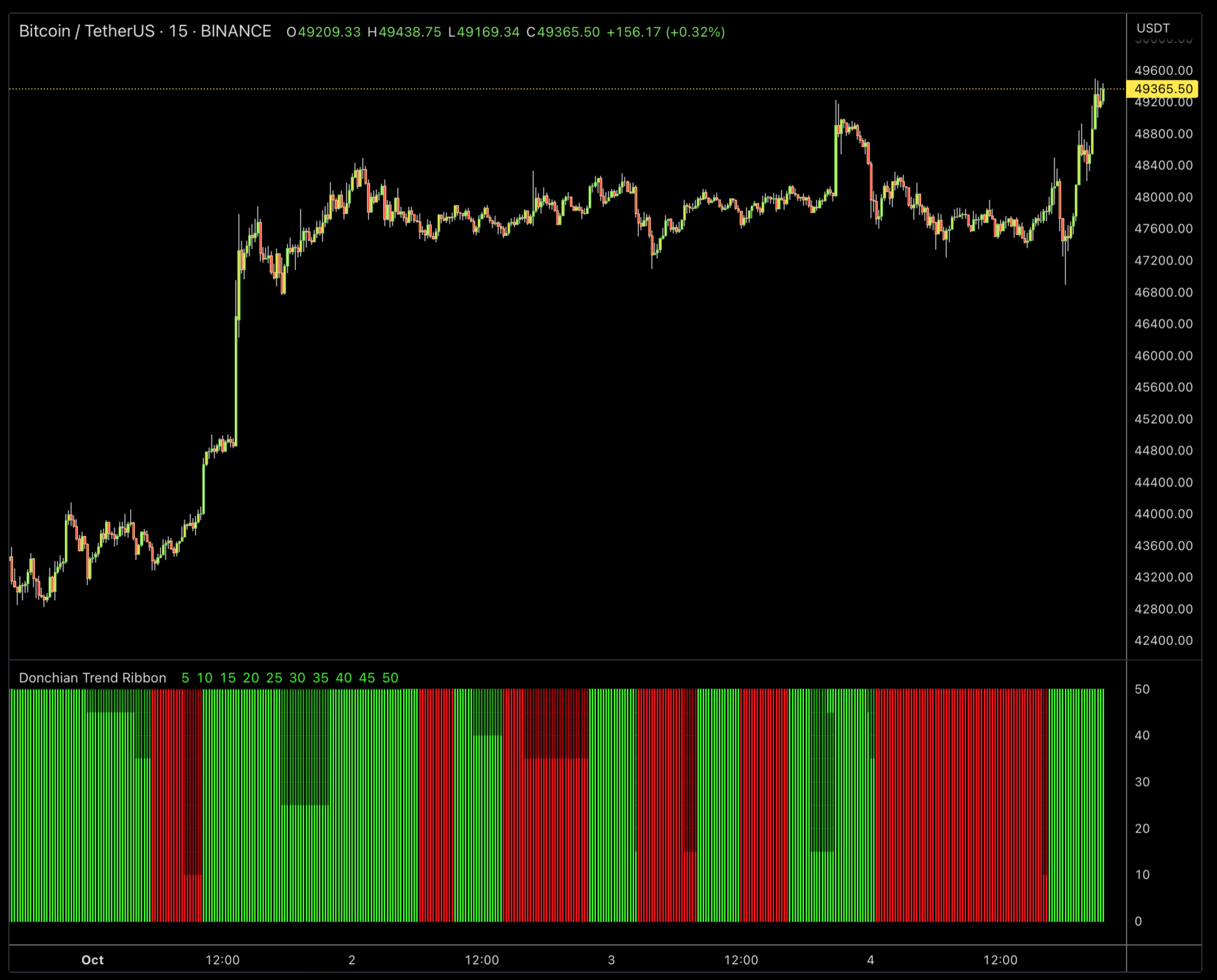The width and height of the screenshot is (1217, 980).
Task: Click the 30 label on indicator scale
Action: (1142, 782)
